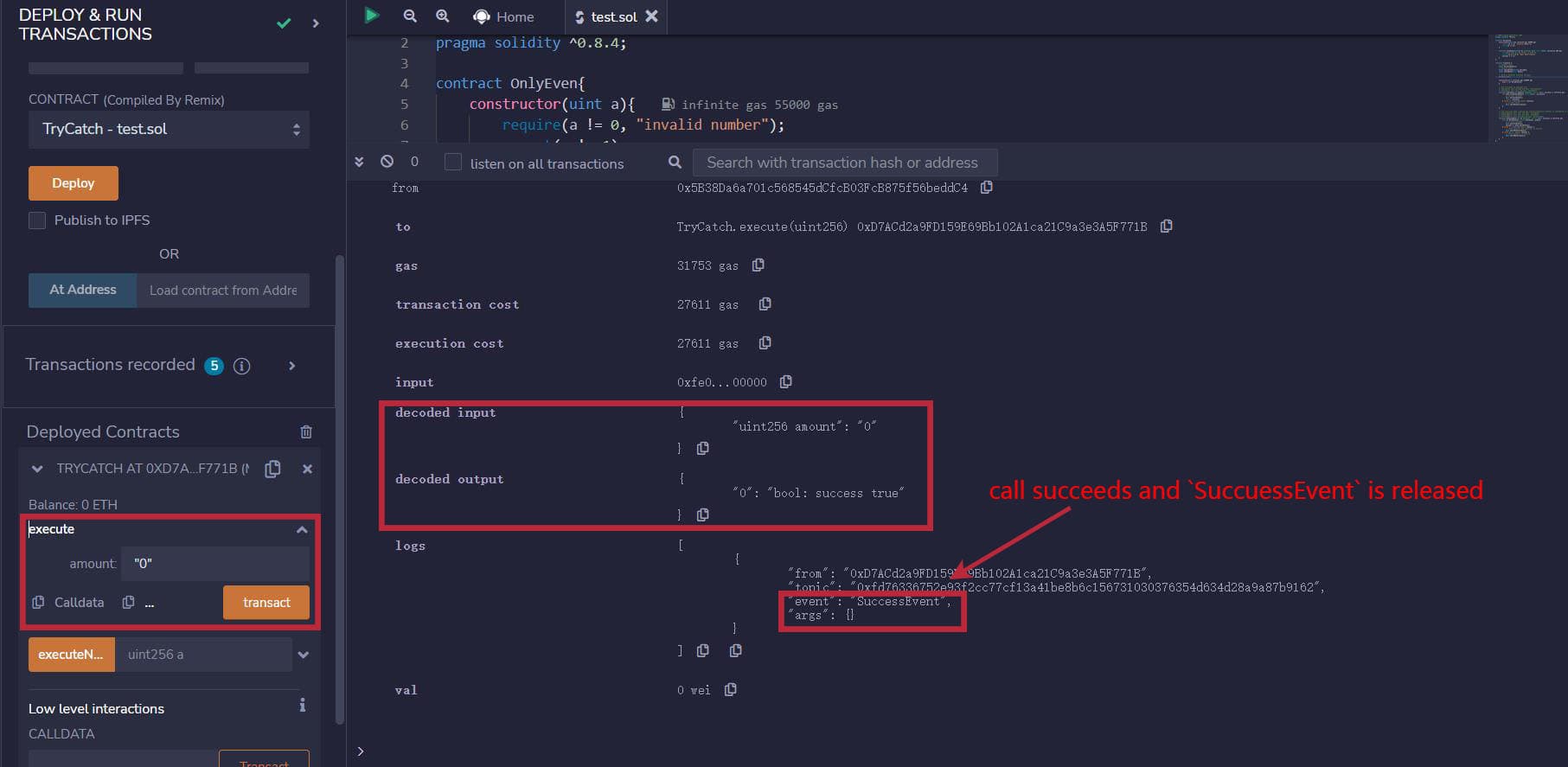The image size is (1568, 767).
Task: Click the zoom out magnifier icon
Action: tap(410, 16)
